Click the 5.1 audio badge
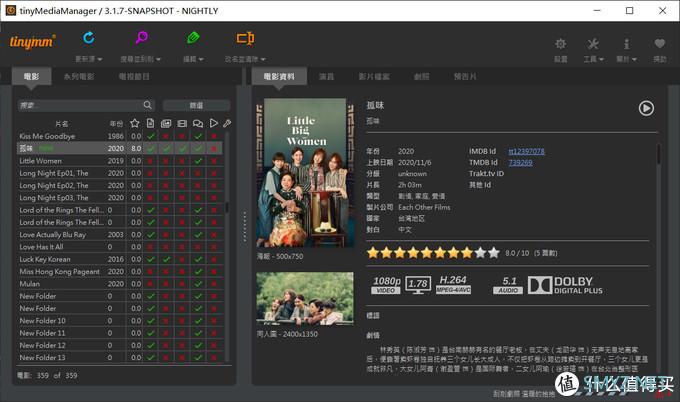This screenshot has width=680, height=402. point(508,285)
